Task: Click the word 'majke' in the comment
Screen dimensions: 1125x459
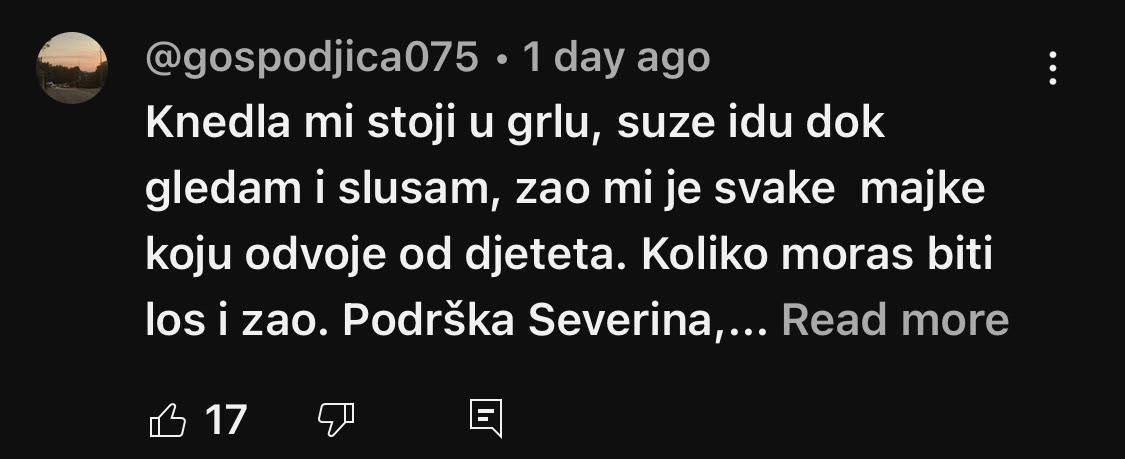Action: pyautogui.click(x=923, y=191)
